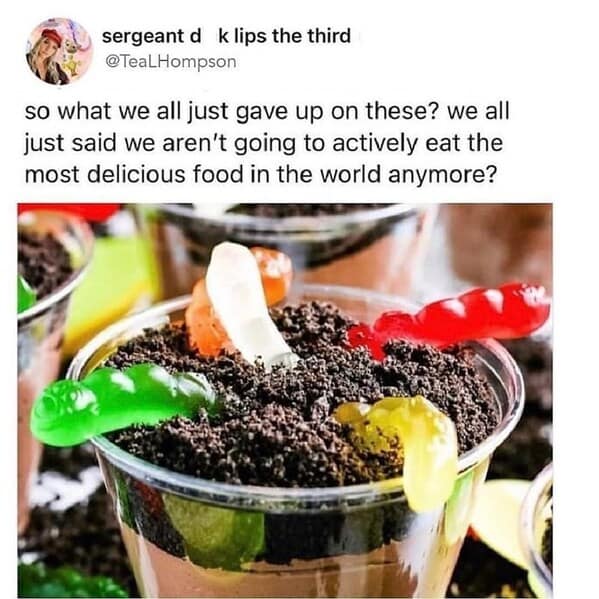
Task: Open the profile avatar picture
Action: tap(59, 51)
